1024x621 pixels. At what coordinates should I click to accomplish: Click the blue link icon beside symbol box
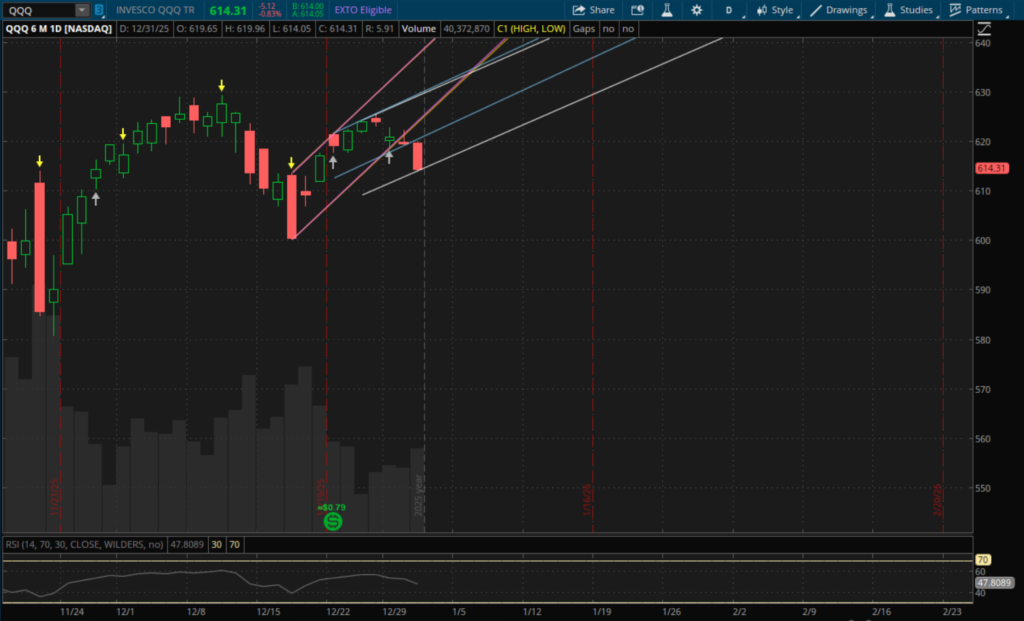pos(99,10)
